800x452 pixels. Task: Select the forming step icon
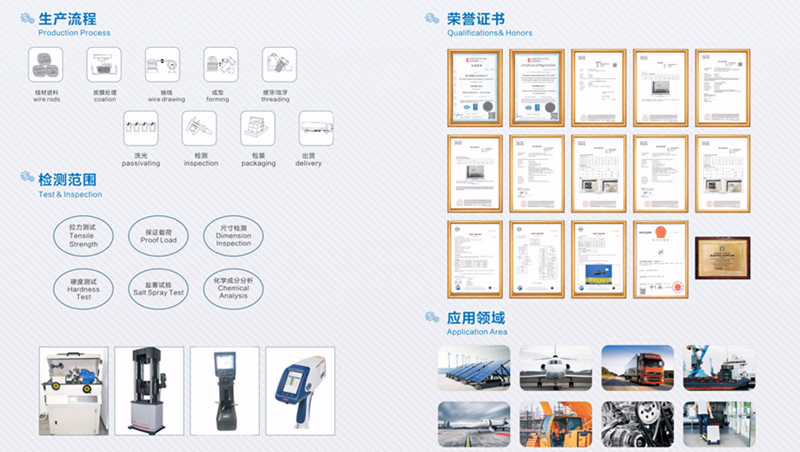point(220,65)
